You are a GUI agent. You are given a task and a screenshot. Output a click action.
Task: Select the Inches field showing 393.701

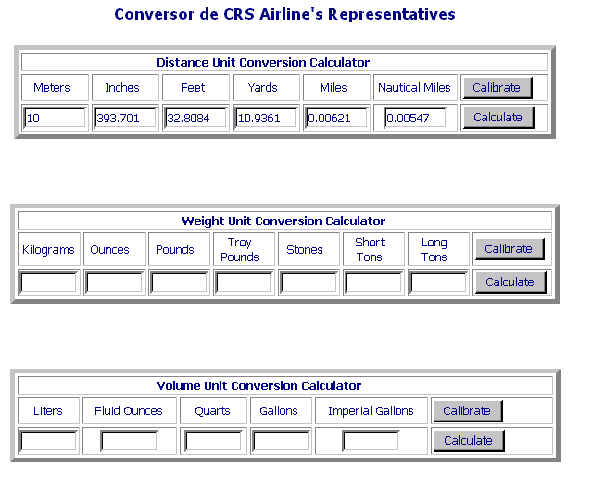point(125,118)
